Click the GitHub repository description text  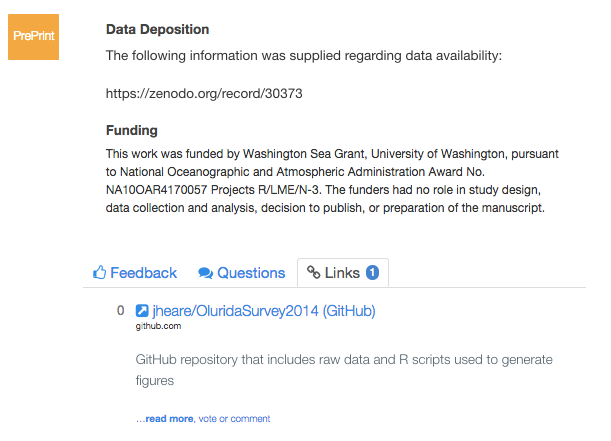[x=344, y=370]
